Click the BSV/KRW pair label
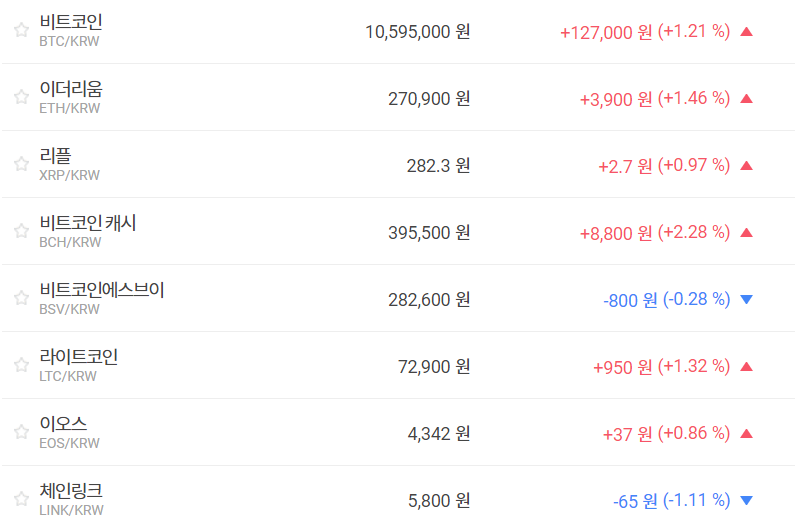Screen dimensions: 795x530 tap(69, 309)
